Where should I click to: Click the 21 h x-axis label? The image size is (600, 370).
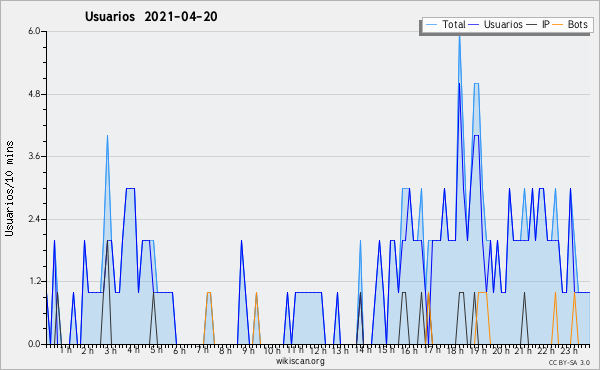[x=524, y=350]
